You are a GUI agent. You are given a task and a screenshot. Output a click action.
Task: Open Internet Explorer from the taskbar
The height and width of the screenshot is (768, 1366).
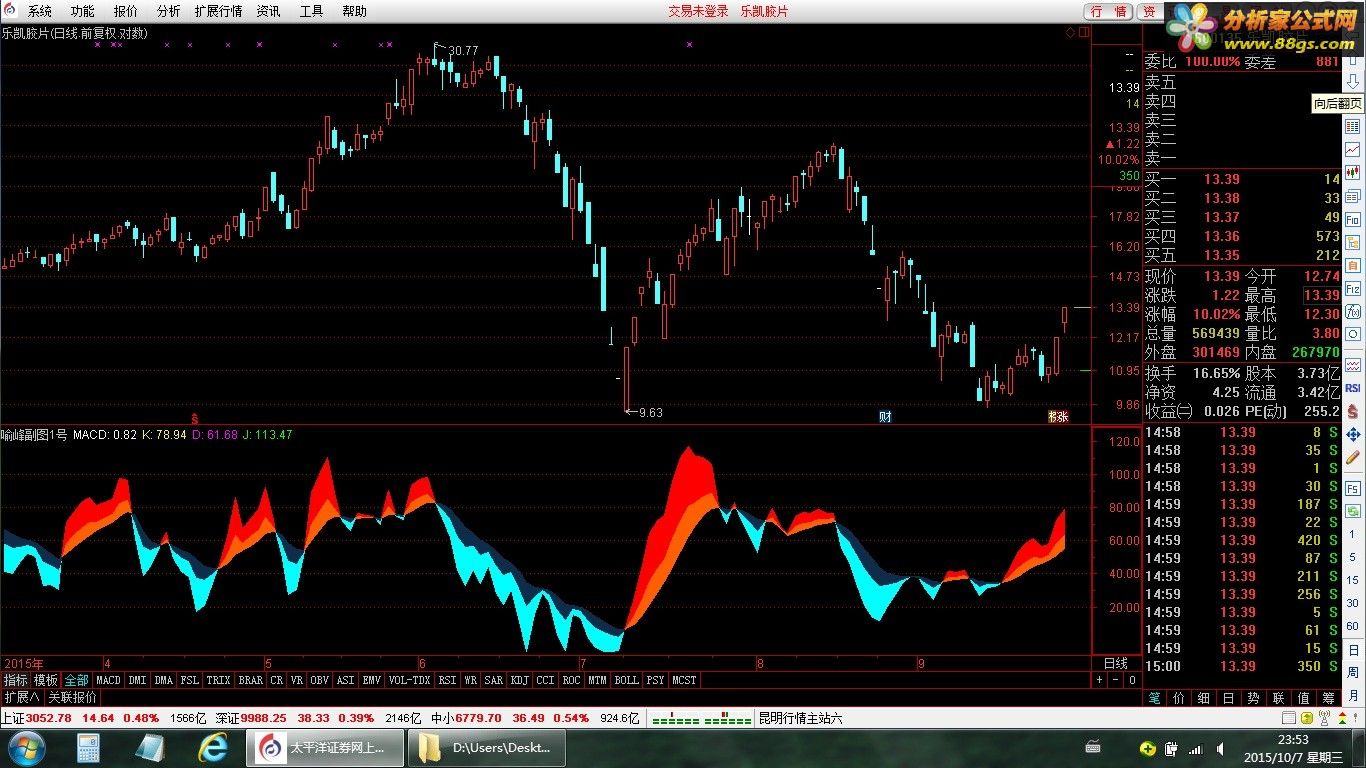(213, 748)
